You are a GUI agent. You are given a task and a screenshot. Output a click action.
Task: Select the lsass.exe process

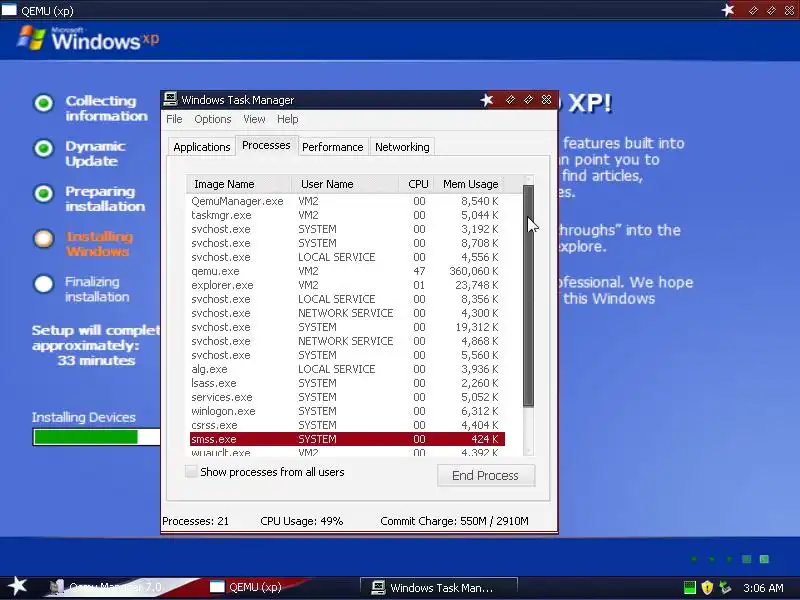coord(347,383)
